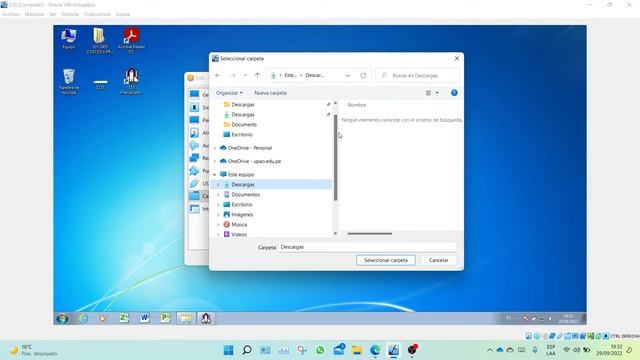Screen dimensions: 640x360
Task: Open the address bar path history dropdown
Action: (x=347, y=76)
